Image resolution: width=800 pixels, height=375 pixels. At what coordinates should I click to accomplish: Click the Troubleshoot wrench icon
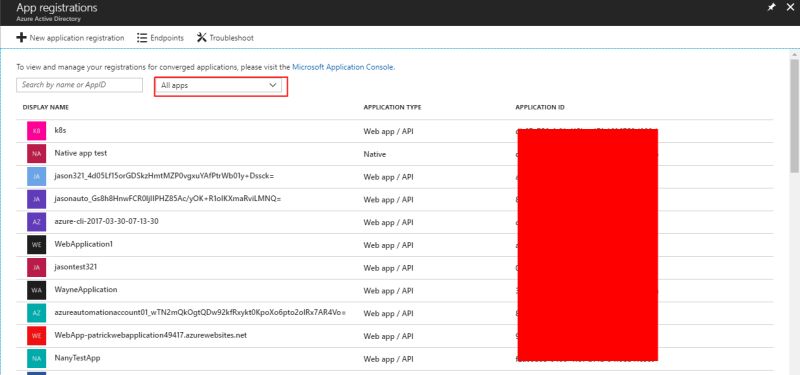coord(202,38)
